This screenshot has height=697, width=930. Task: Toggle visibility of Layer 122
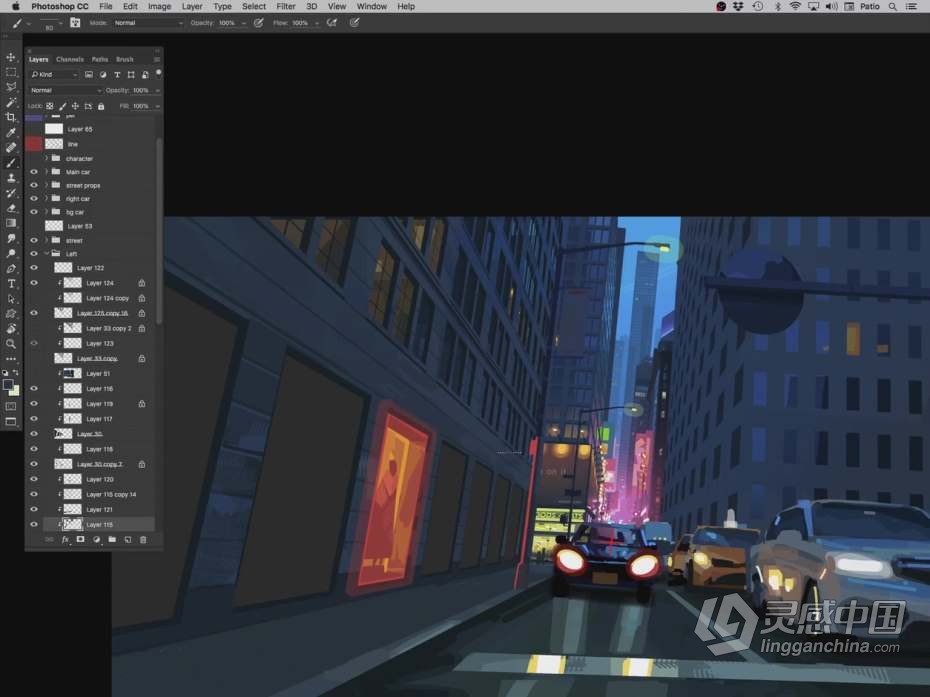34,268
